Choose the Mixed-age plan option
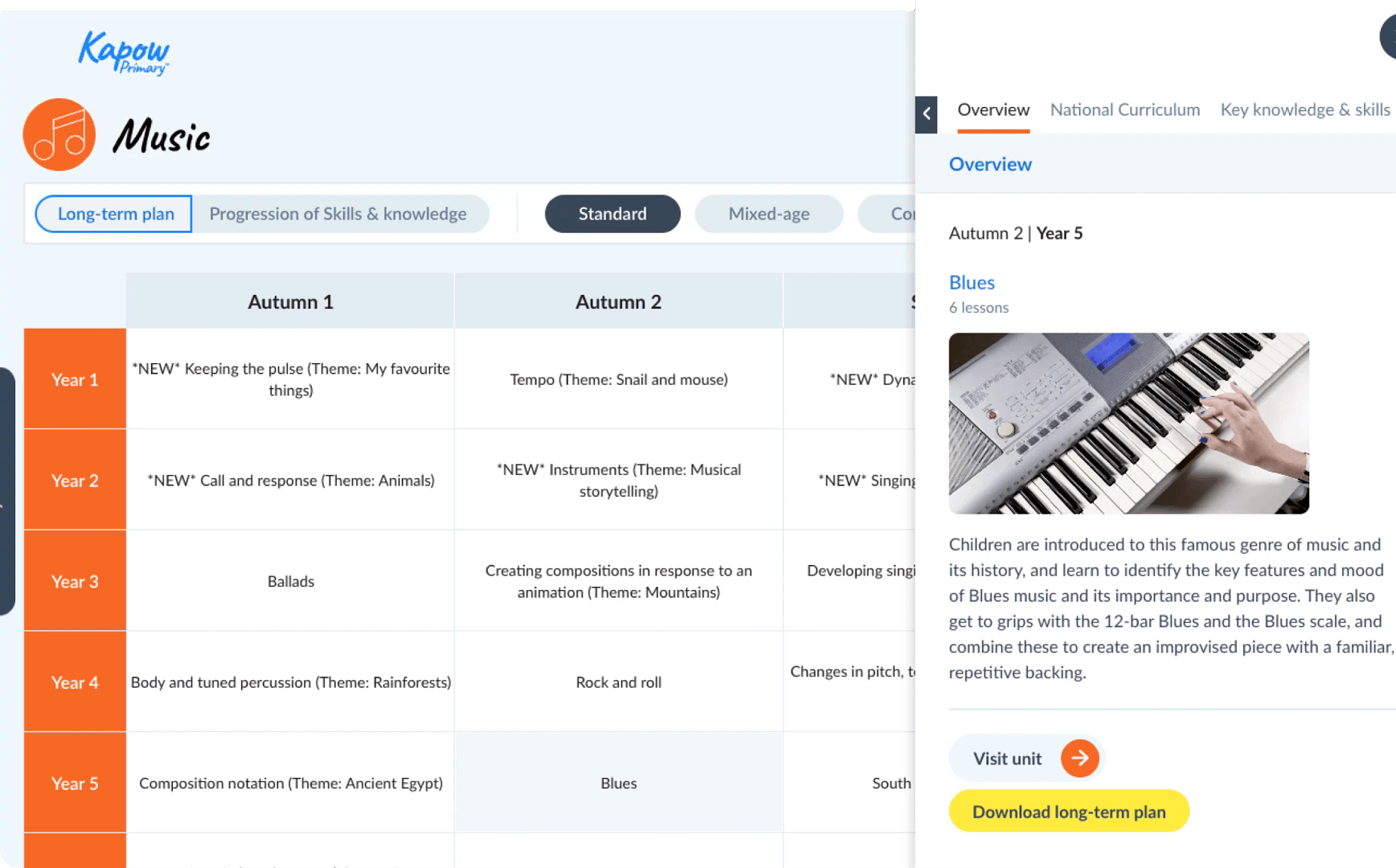 point(769,214)
